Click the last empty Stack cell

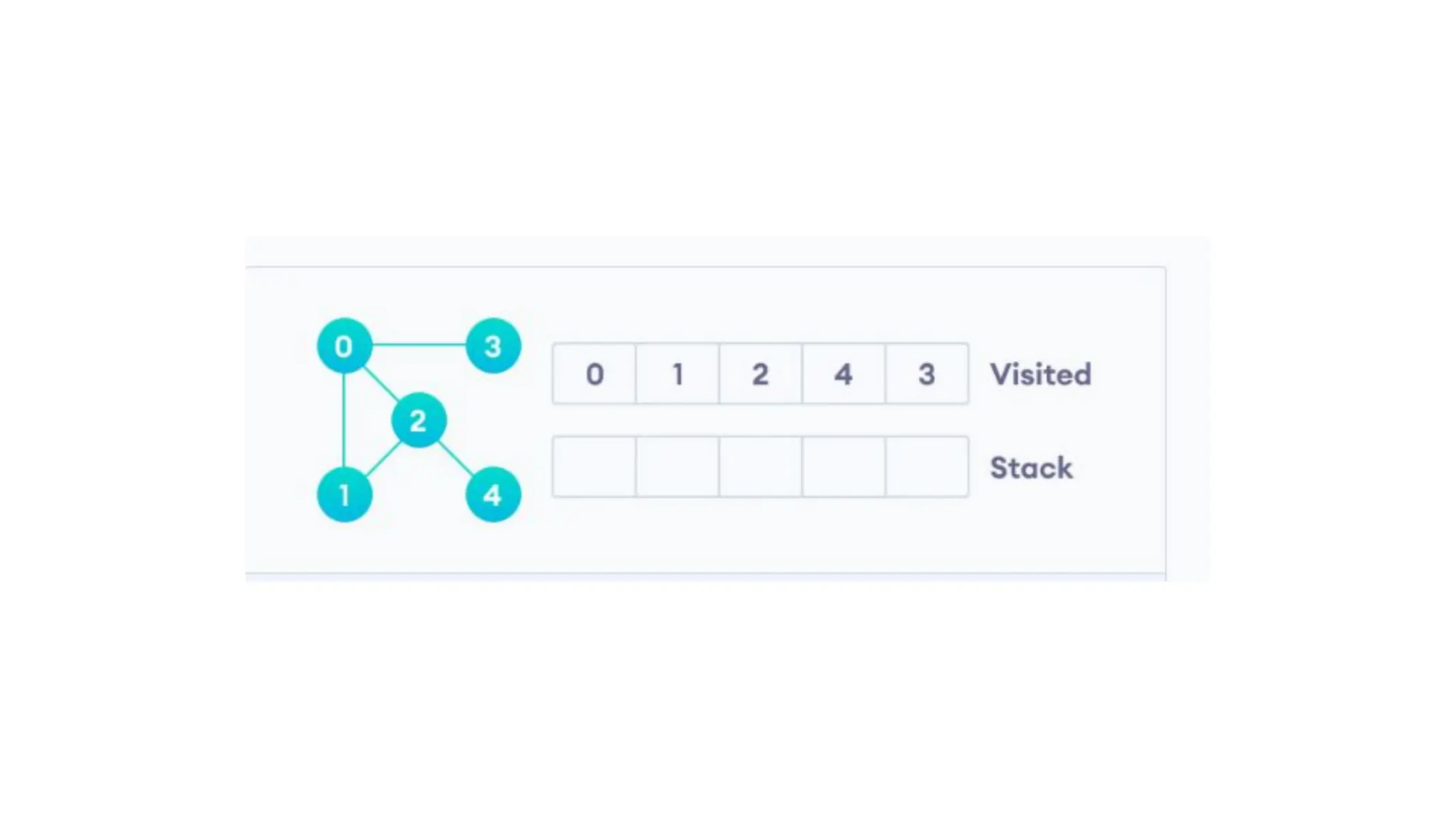click(926, 467)
